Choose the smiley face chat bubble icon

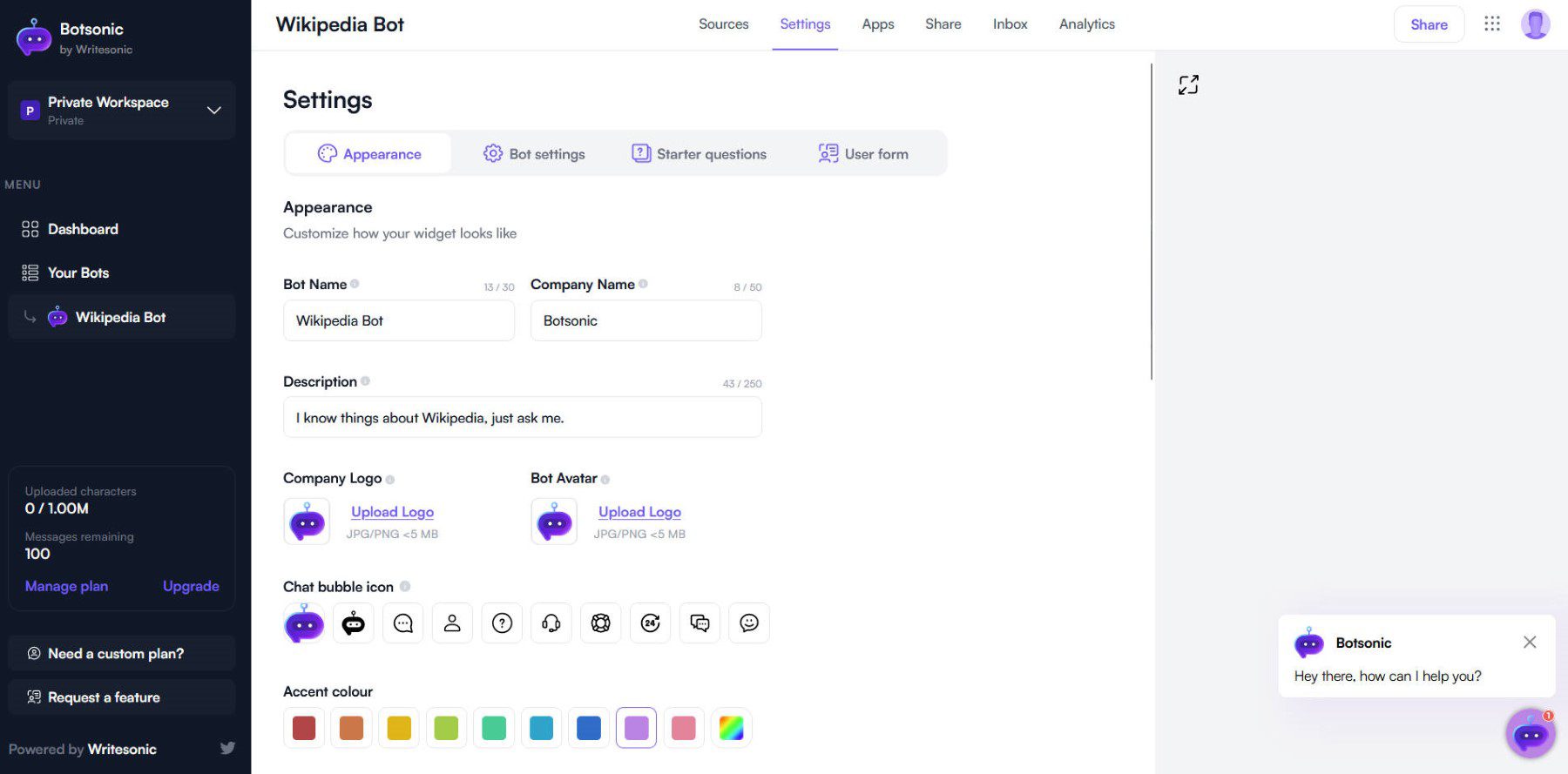749,623
